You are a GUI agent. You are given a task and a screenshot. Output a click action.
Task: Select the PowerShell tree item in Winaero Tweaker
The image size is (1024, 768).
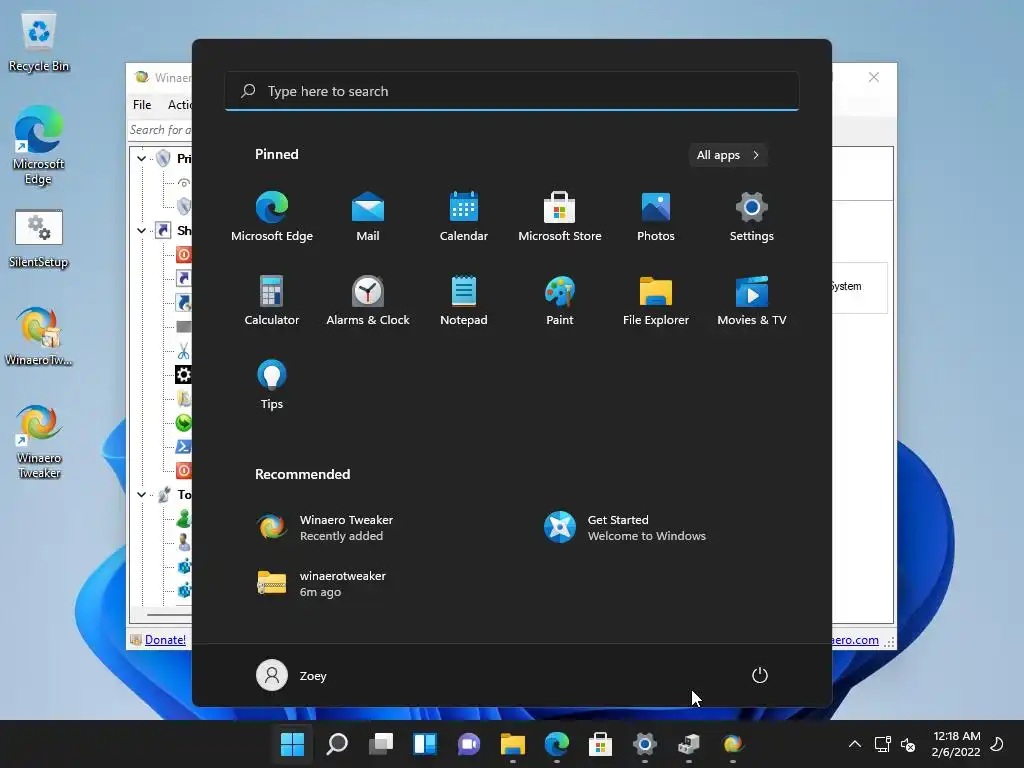(184, 447)
